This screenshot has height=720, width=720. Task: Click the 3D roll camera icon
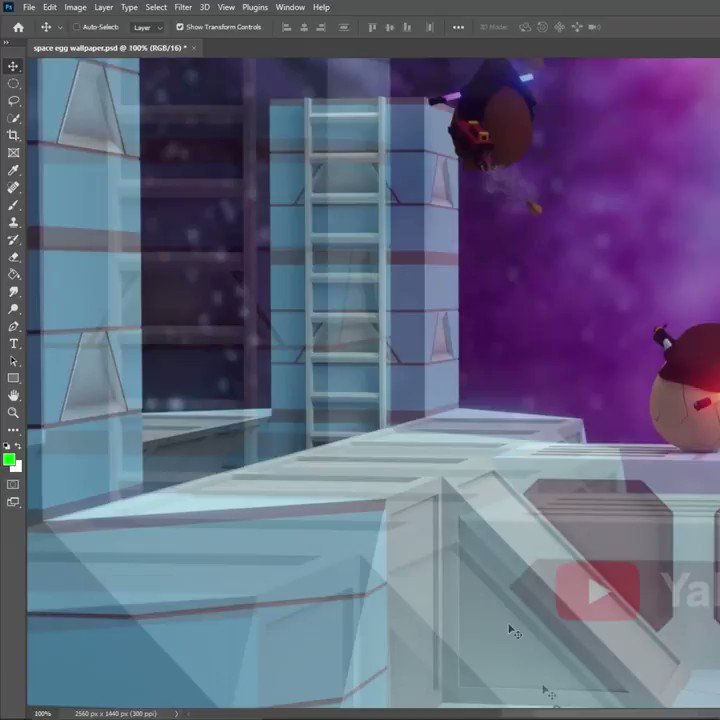click(x=542, y=28)
